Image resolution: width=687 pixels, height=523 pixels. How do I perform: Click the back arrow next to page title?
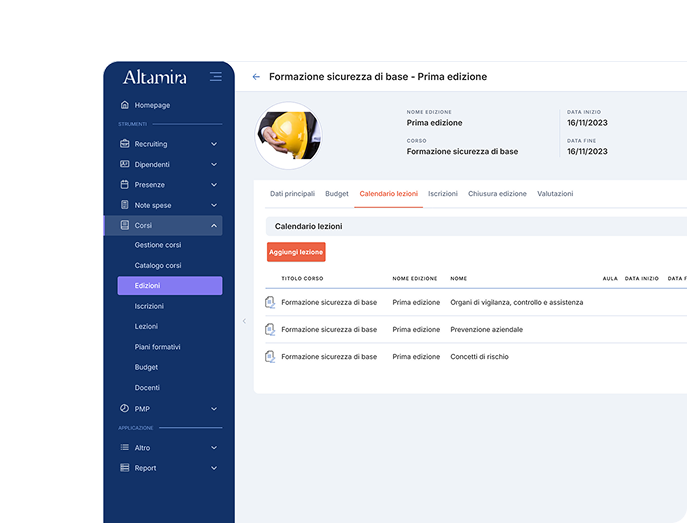(x=256, y=77)
